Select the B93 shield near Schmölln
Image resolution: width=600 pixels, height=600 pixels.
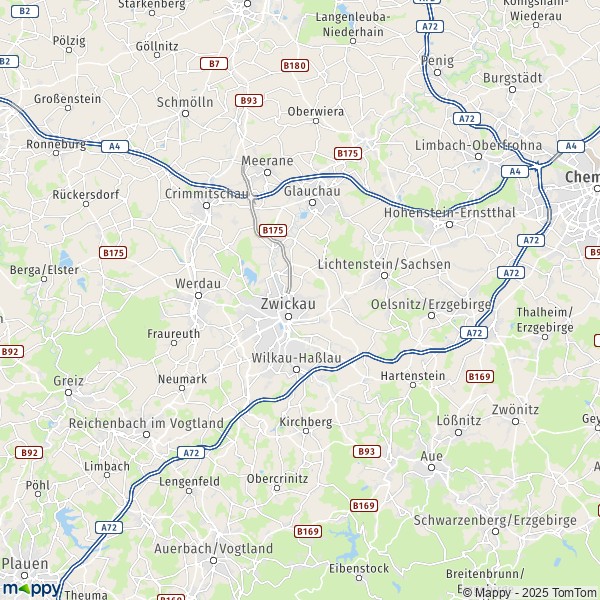[x=249, y=101]
